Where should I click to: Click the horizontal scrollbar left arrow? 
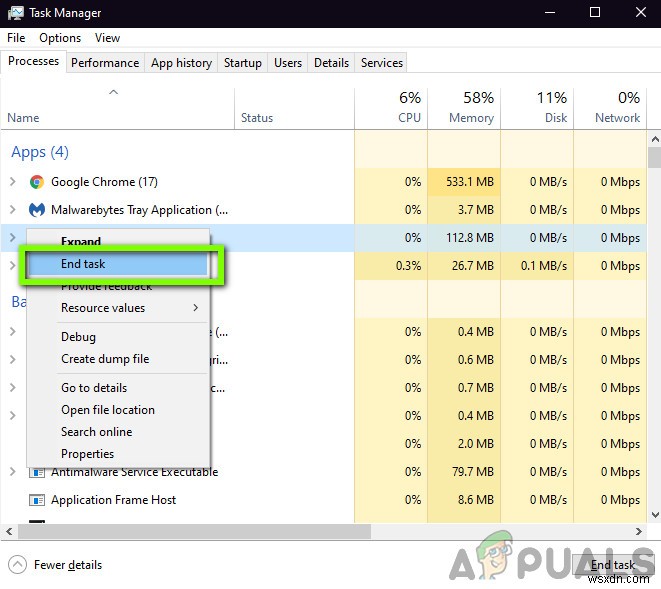click(9, 532)
